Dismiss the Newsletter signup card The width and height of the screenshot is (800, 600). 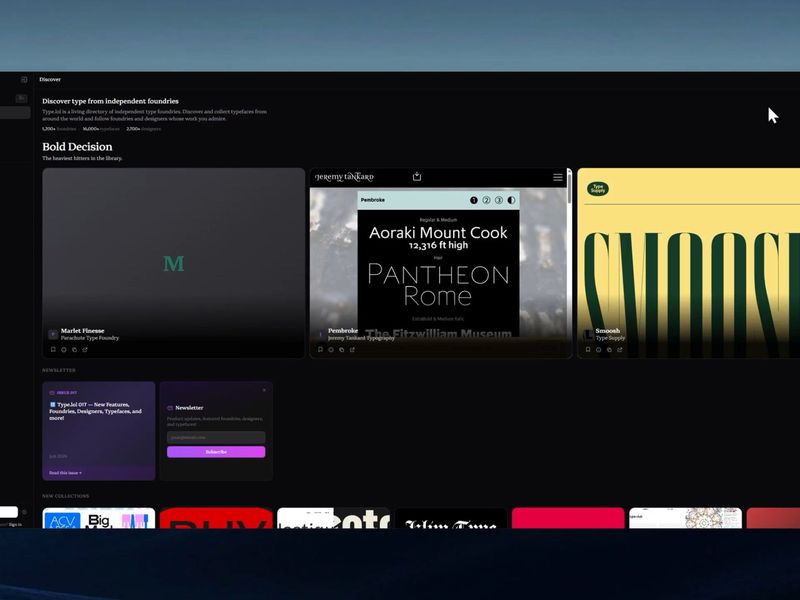264,390
